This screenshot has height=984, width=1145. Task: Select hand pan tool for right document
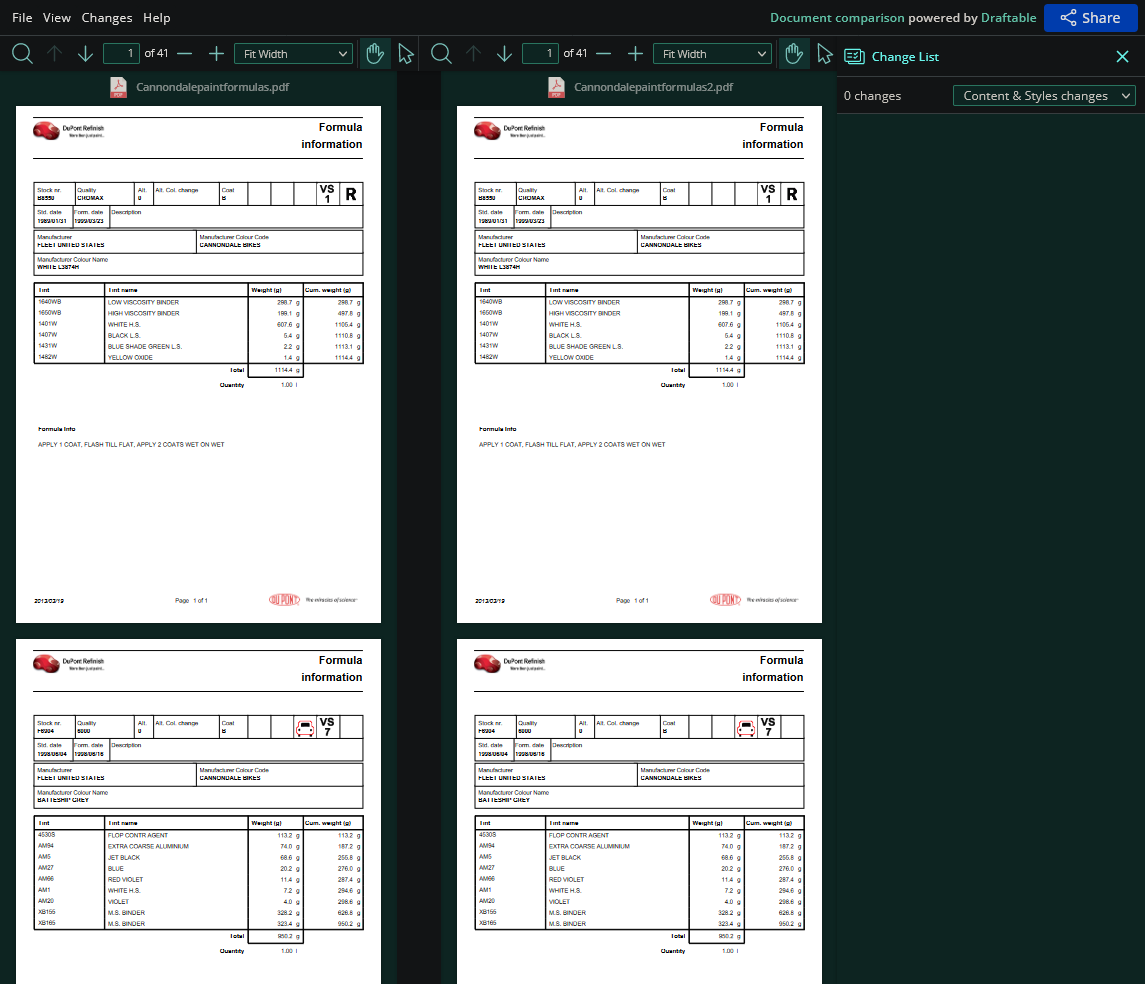pos(794,53)
